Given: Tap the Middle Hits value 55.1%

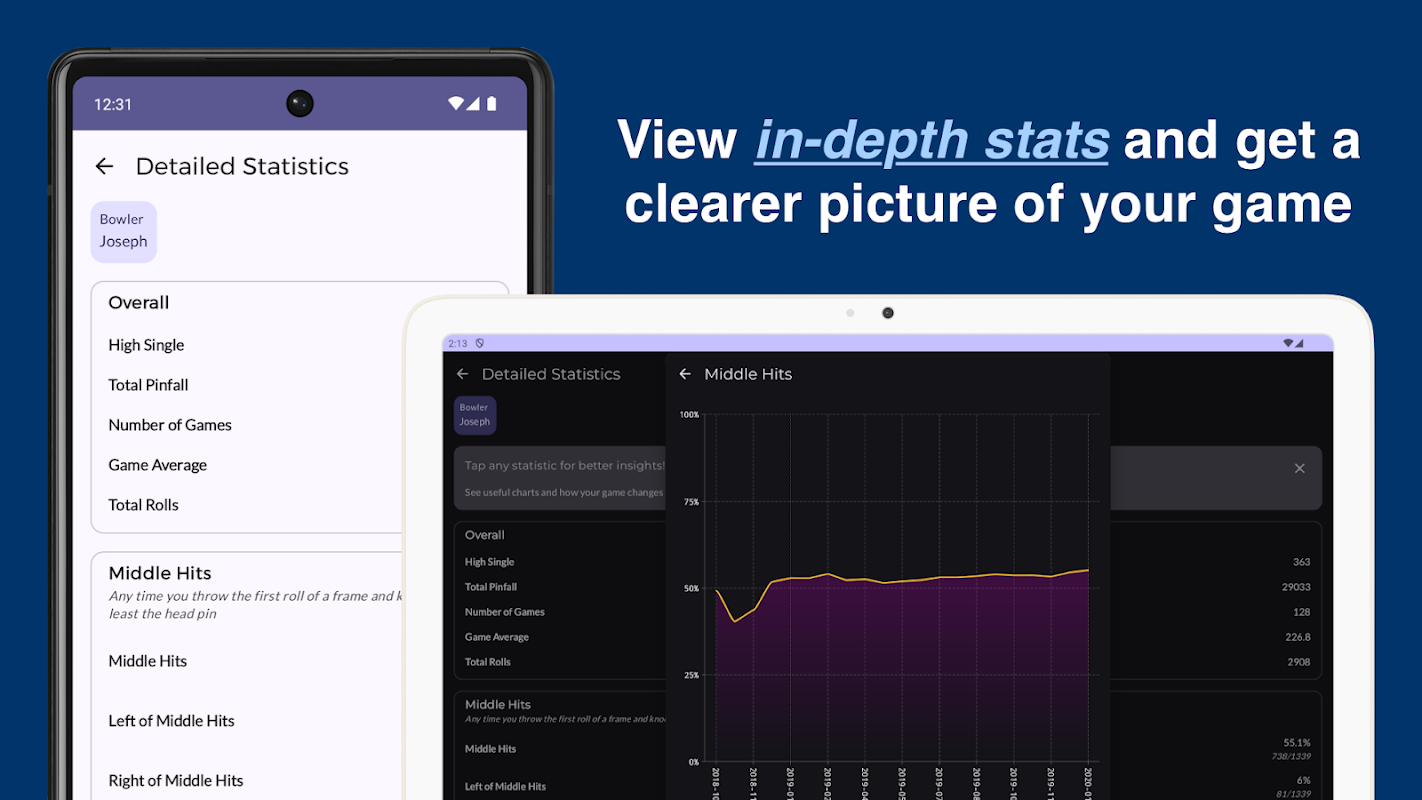Looking at the screenshot, I should pyautogui.click(x=1297, y=743).
